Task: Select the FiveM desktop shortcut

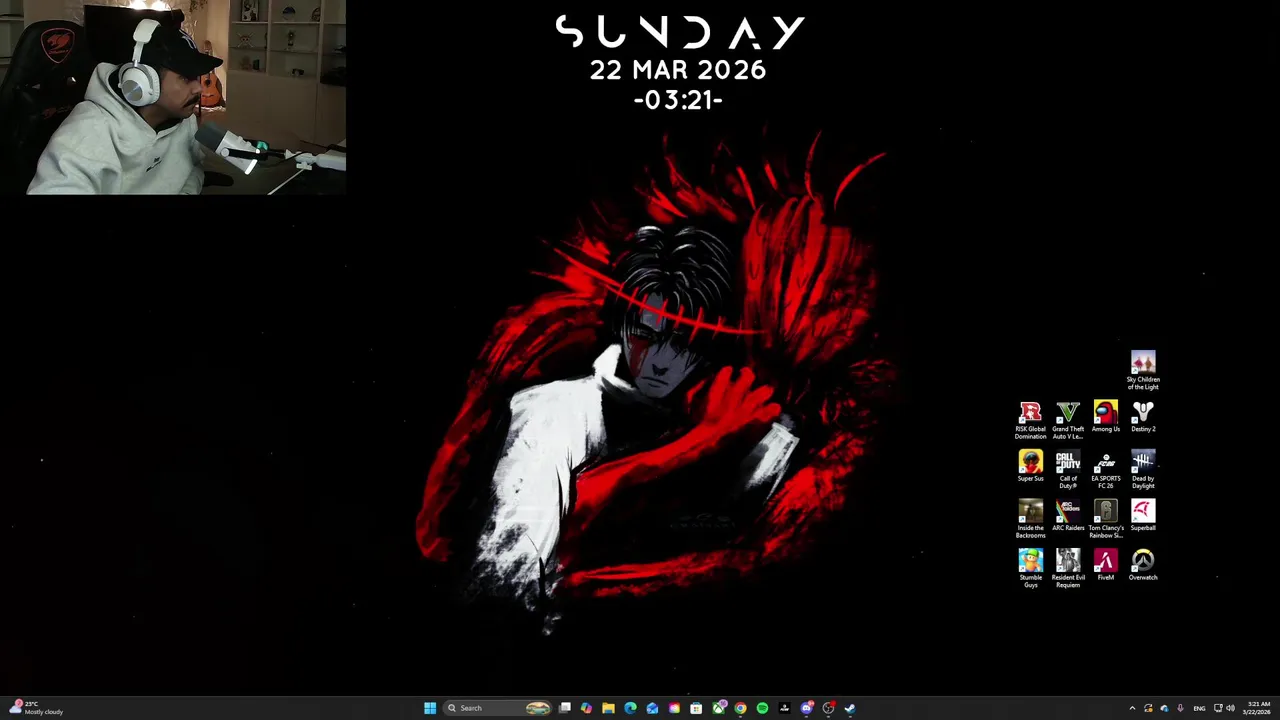Action: (1105, 565)
